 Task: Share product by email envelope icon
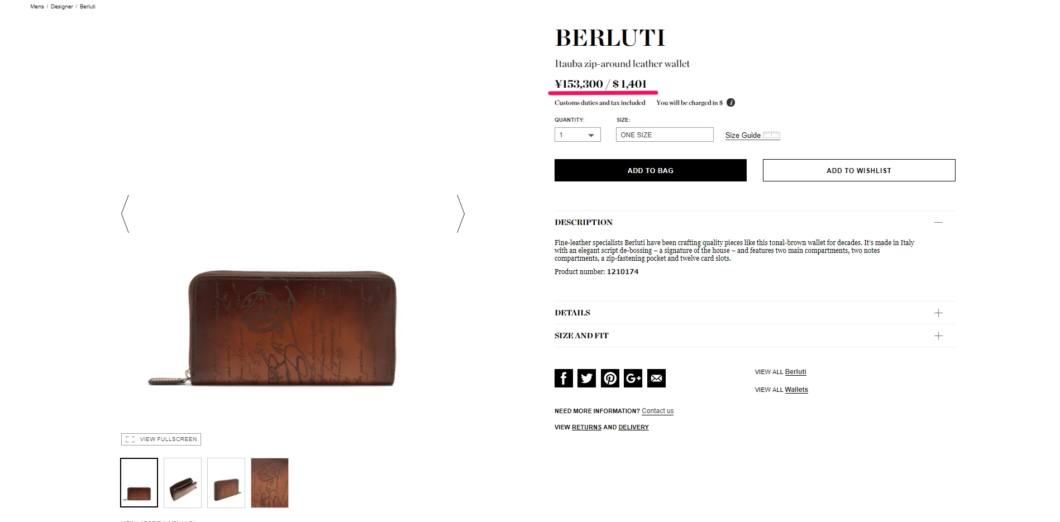[656, 378]
